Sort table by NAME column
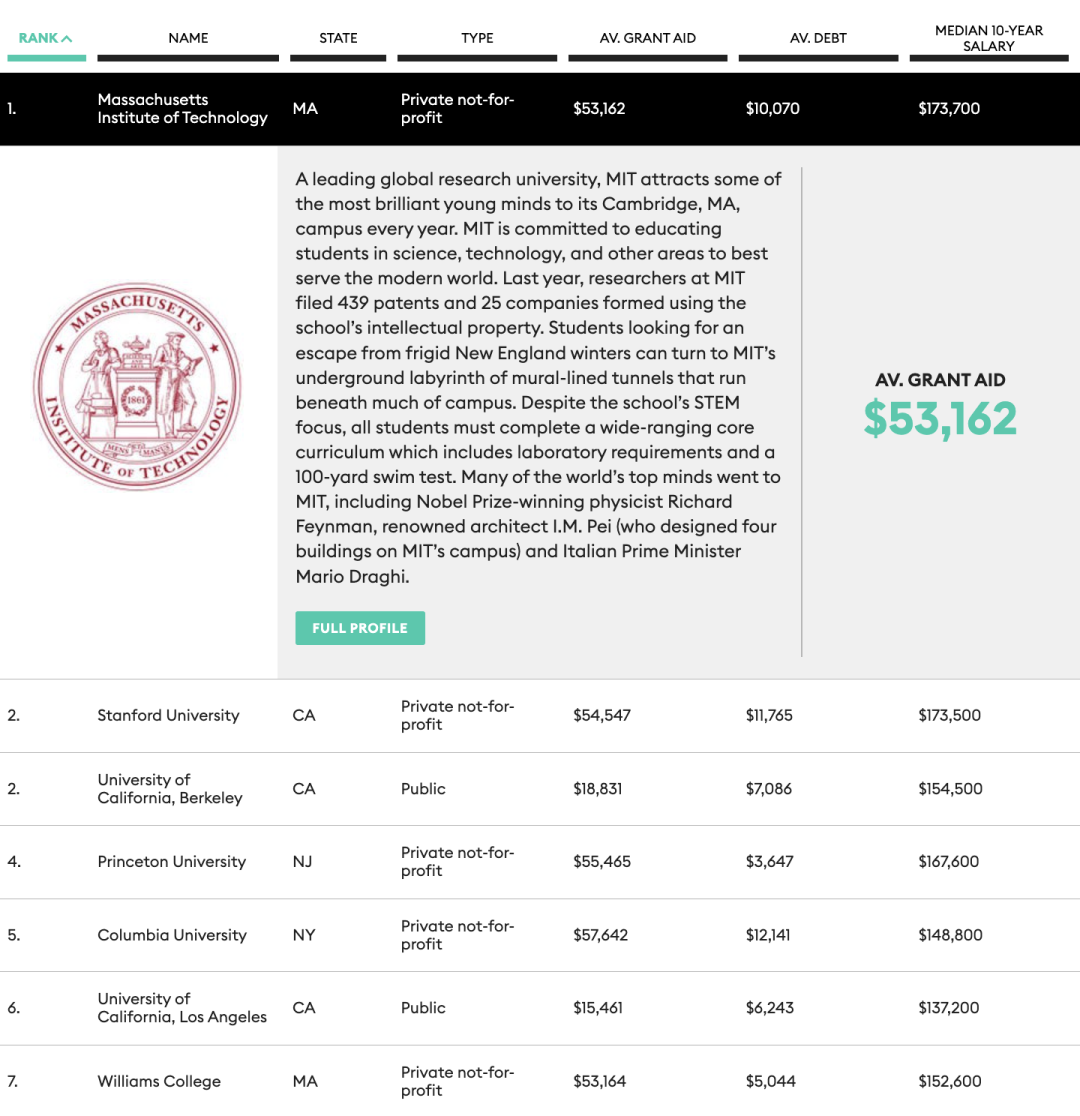Viewport: 1080px width, 1116px height. (x=188, y=38)
